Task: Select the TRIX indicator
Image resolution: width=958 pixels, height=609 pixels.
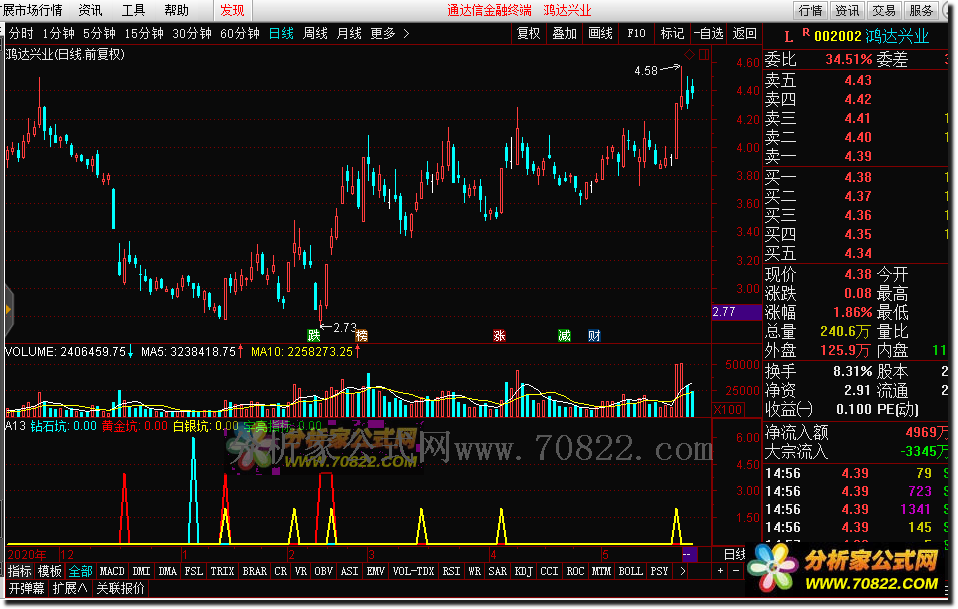Action: pos(222,571)
